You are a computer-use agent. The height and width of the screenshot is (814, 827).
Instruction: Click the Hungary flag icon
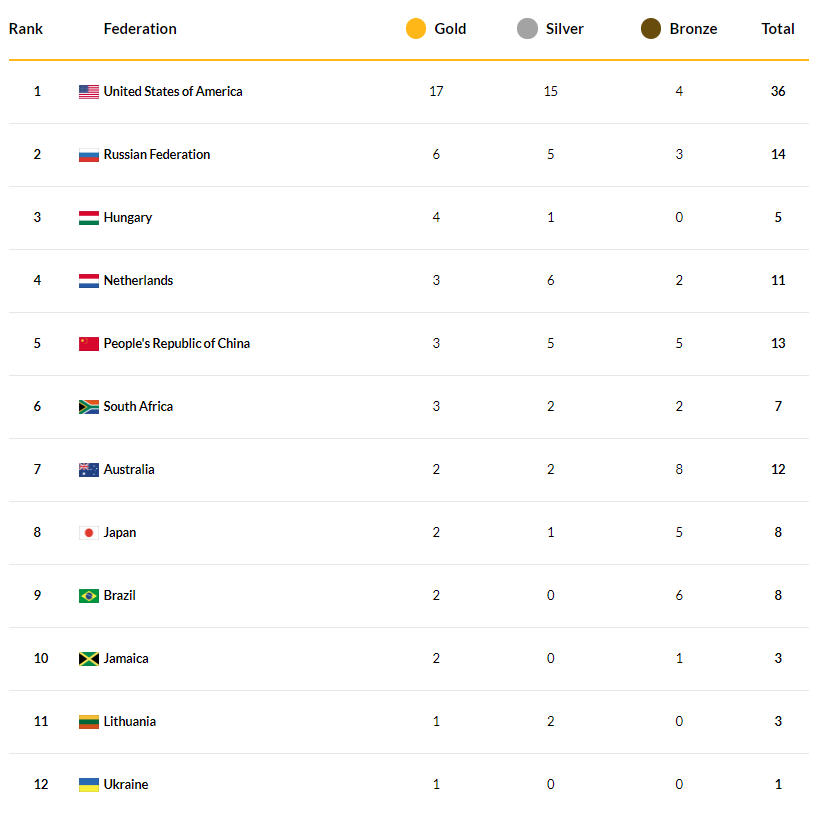pos(89,218)
